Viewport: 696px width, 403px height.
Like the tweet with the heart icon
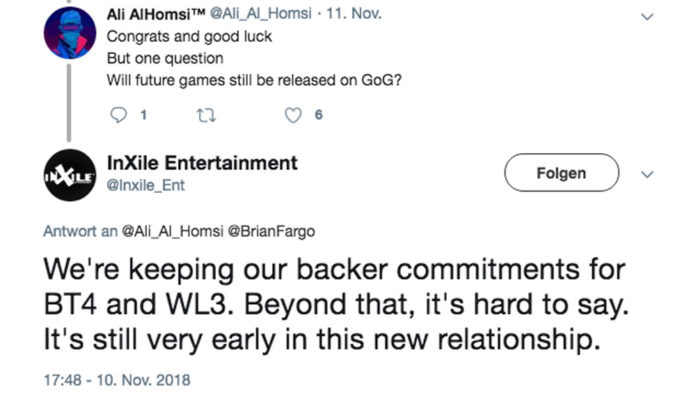(x=295, y=115)
